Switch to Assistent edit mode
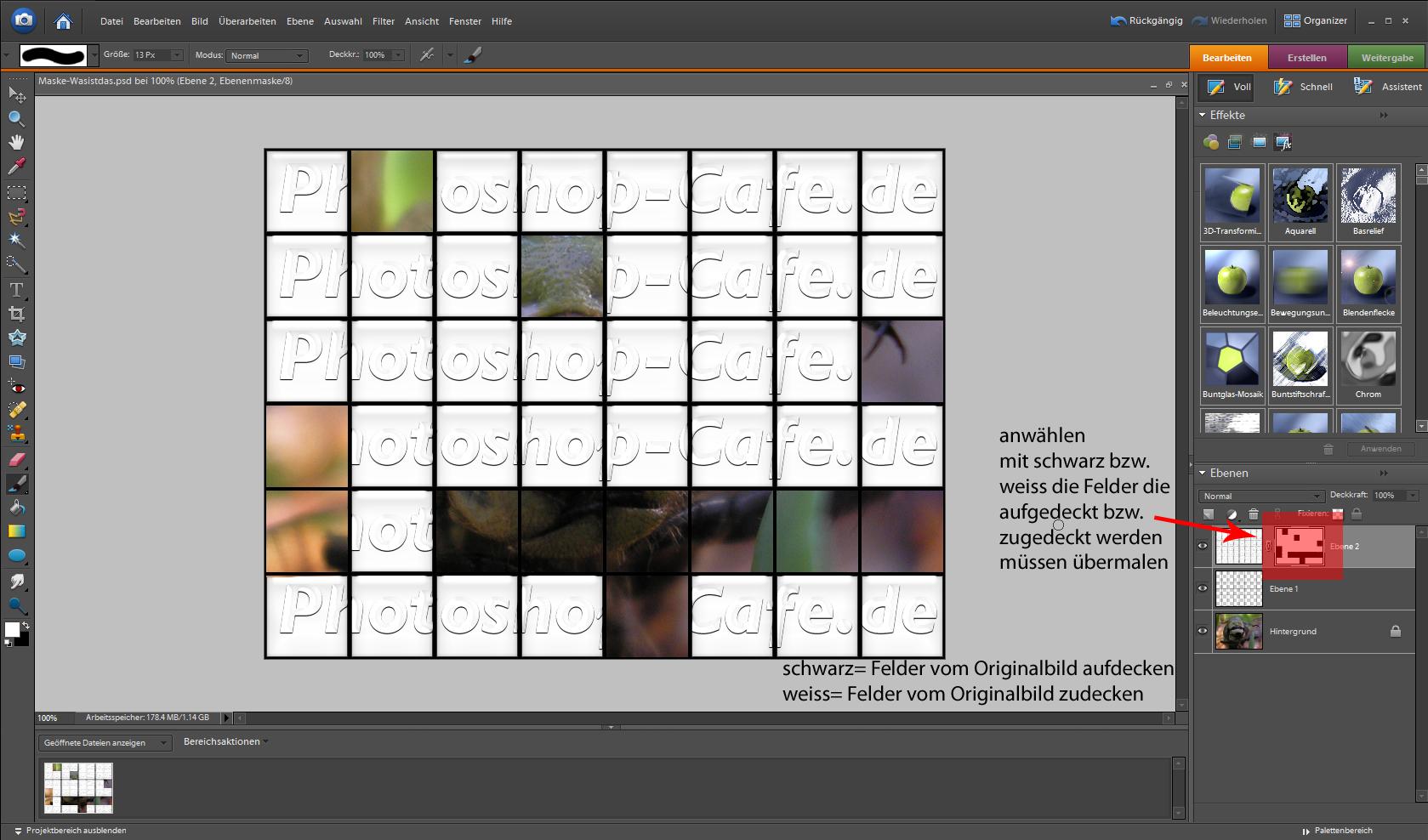The height and width of the screenshot is (840, 1428). pyautogui.click(x=1388, y=87)
